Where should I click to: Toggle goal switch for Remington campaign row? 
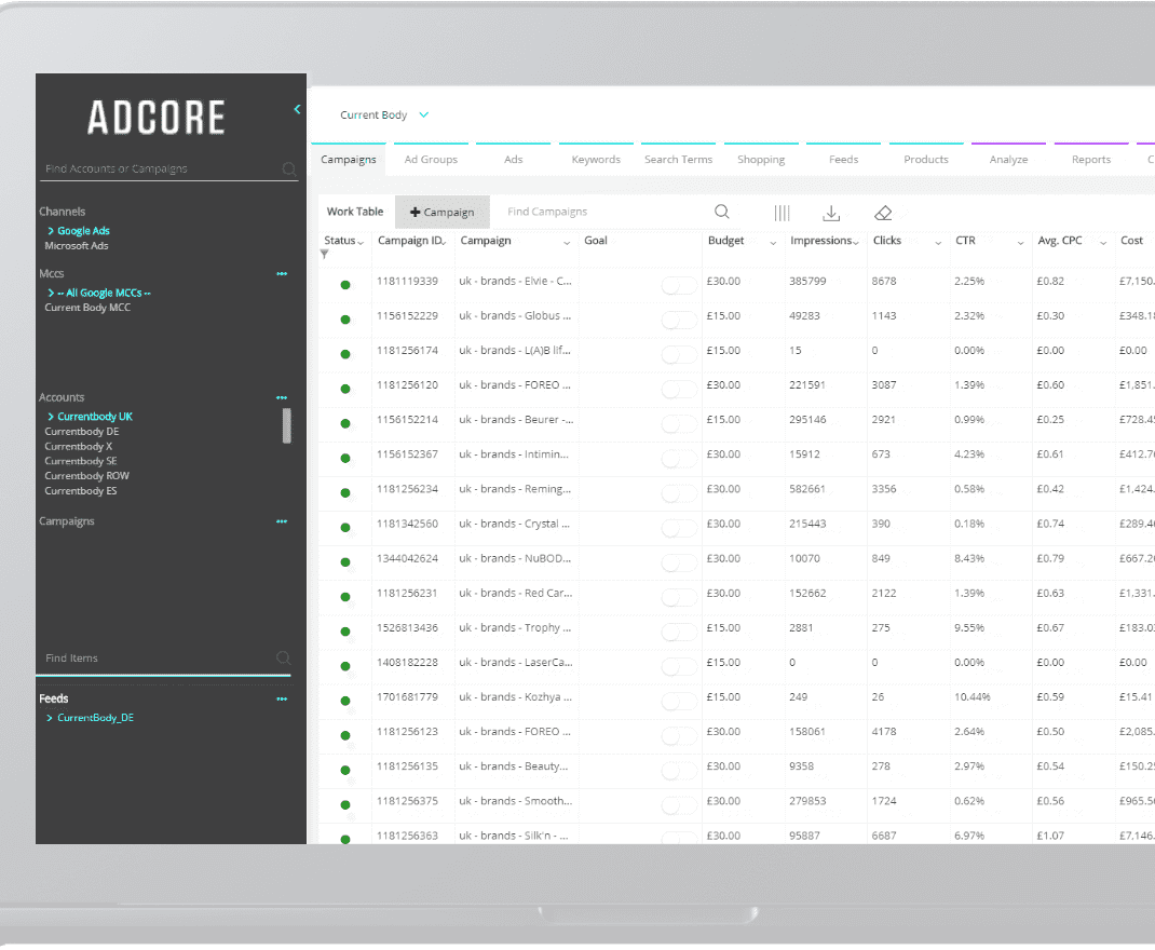point(678,493)
